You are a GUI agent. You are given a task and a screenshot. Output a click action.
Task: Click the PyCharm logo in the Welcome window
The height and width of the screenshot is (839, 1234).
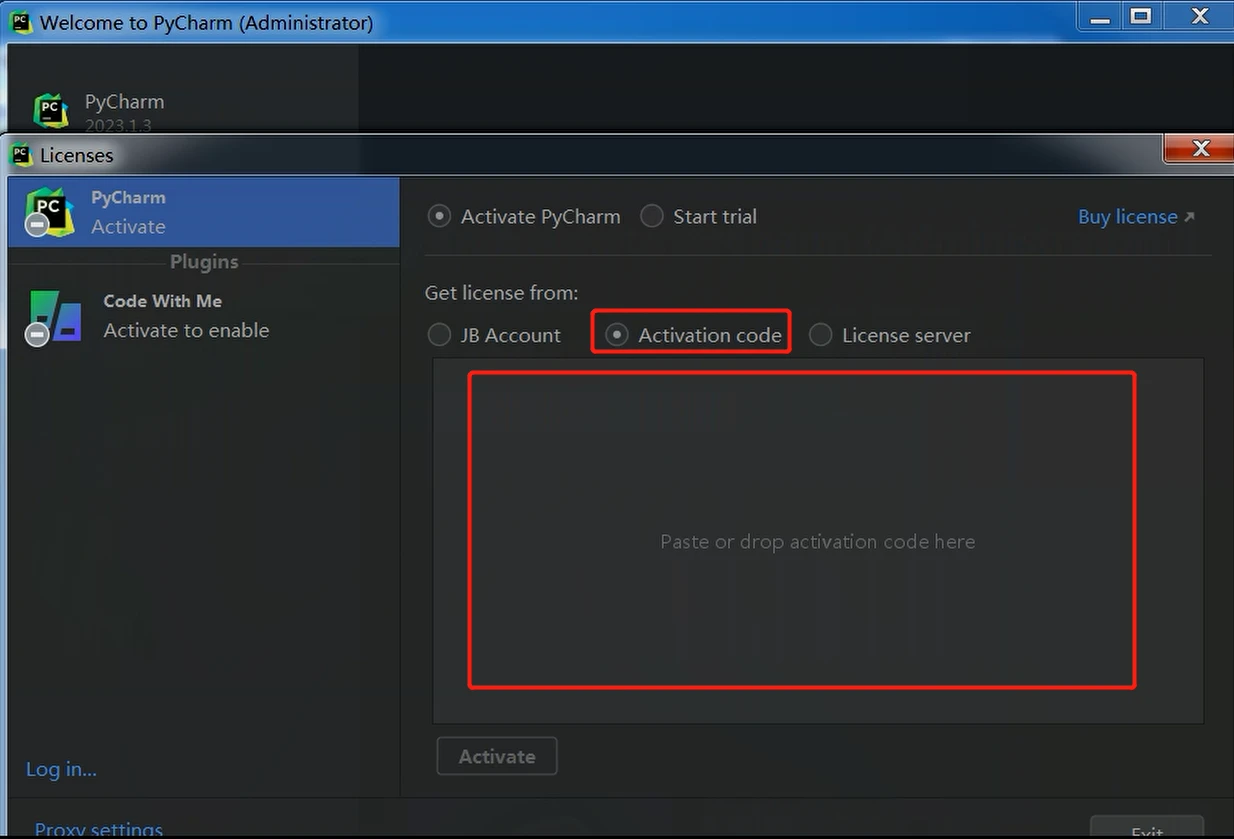click(51, 110)
